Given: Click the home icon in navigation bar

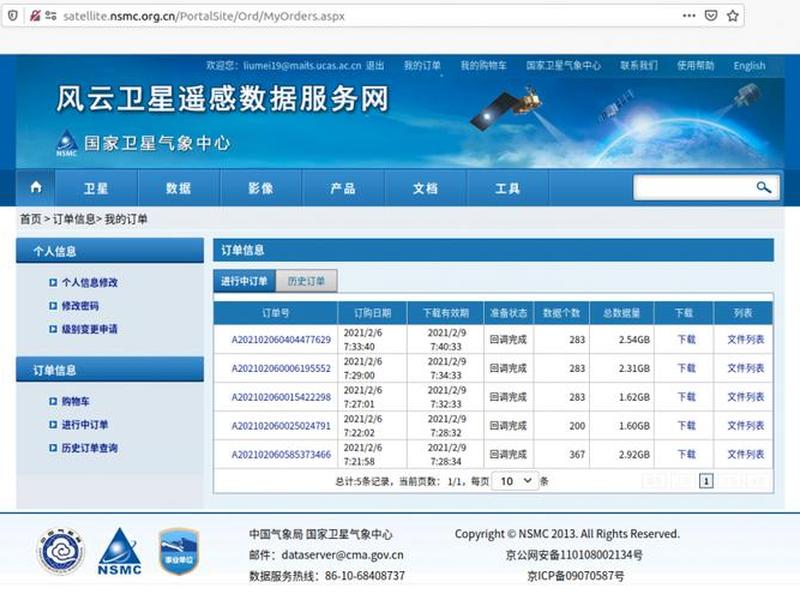Looking at the screenshot, I should 36,188.
